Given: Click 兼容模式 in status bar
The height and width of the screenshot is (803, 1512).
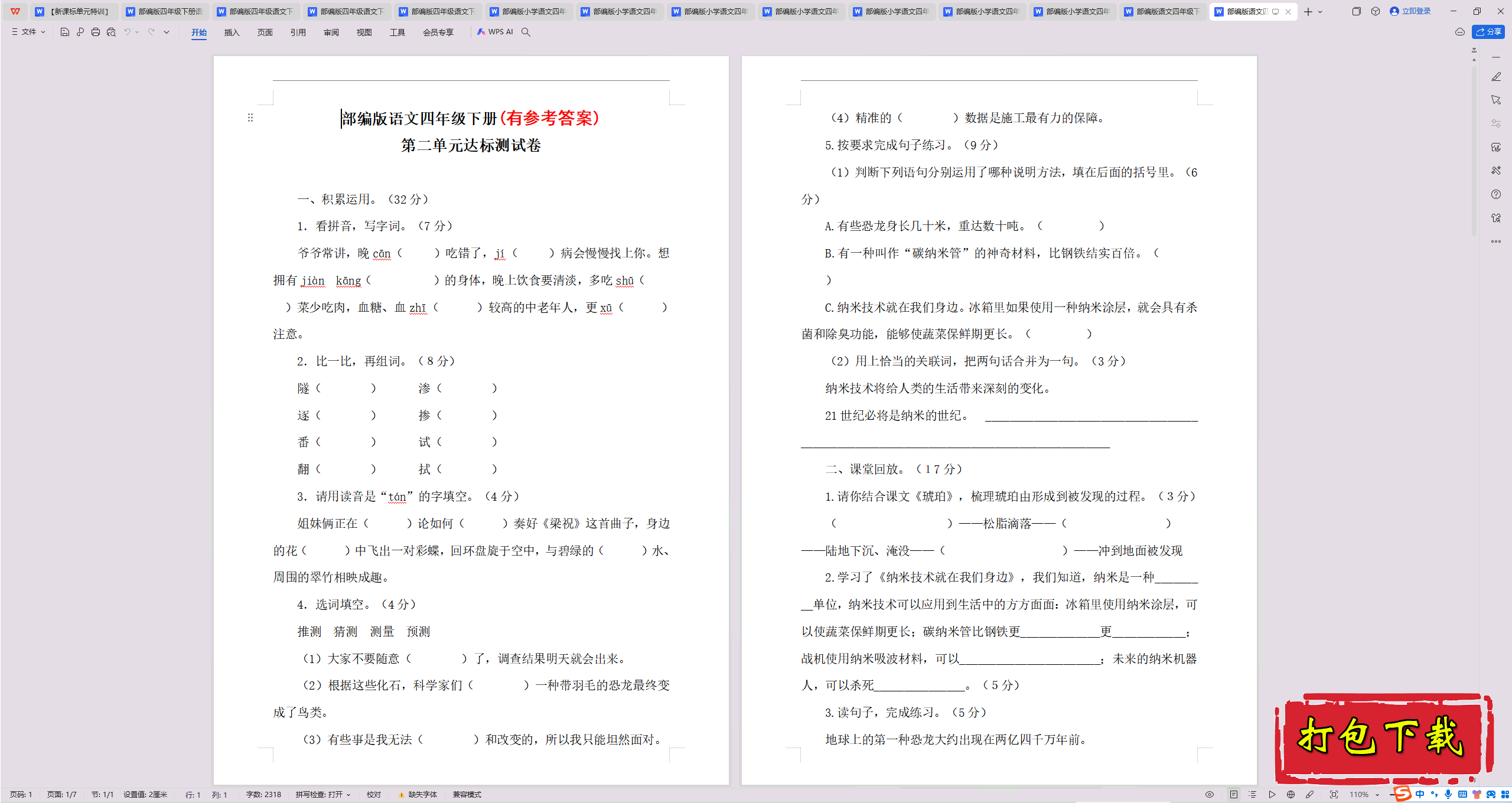Looking at the screenshot, I should [467, 795].
